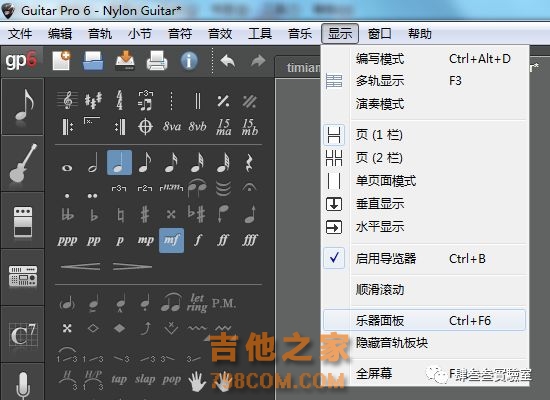Select the mezzo-forte (mf) dynamic icon
550x400 pixels.
(x=172, y=240)
